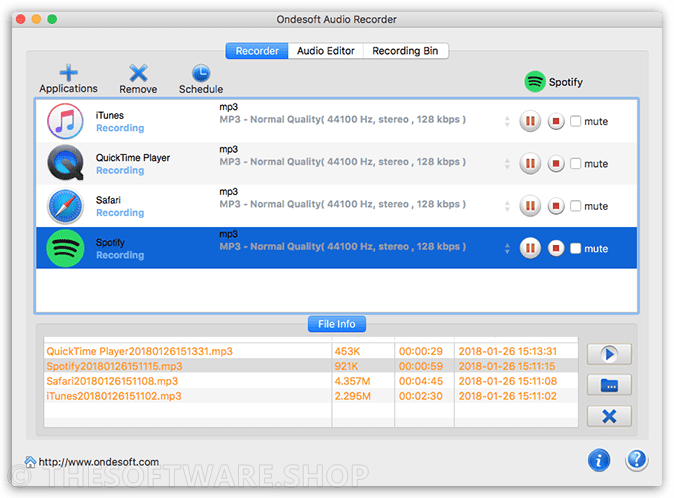Screen dimensions: 674x498
Task: Enable mute for QuickTime Player
Action: 575,164
